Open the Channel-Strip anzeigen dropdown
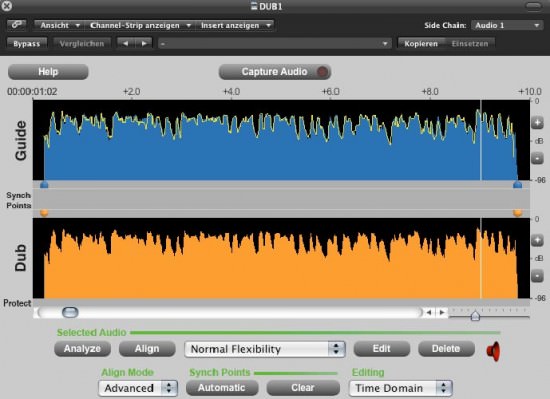Viewport: 550px width, 399px height. [140, 25]
